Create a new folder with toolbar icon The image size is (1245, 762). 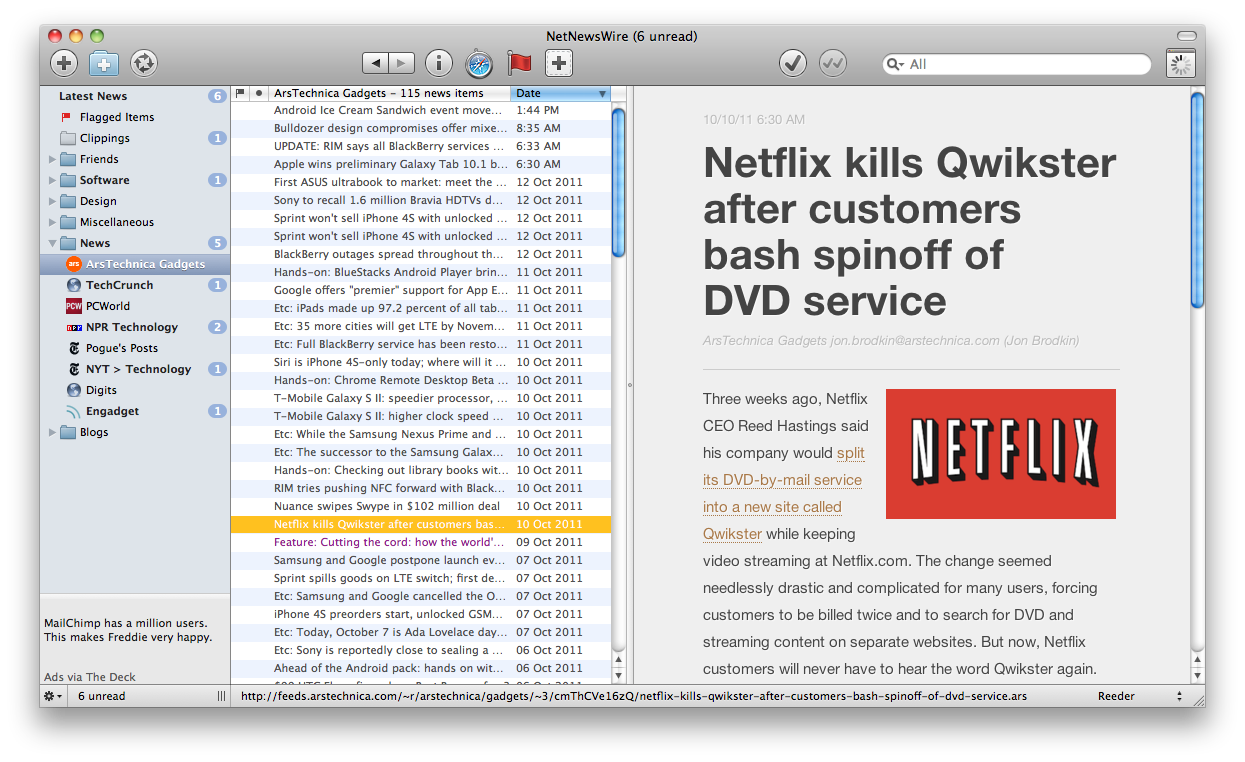coord(104,63)
